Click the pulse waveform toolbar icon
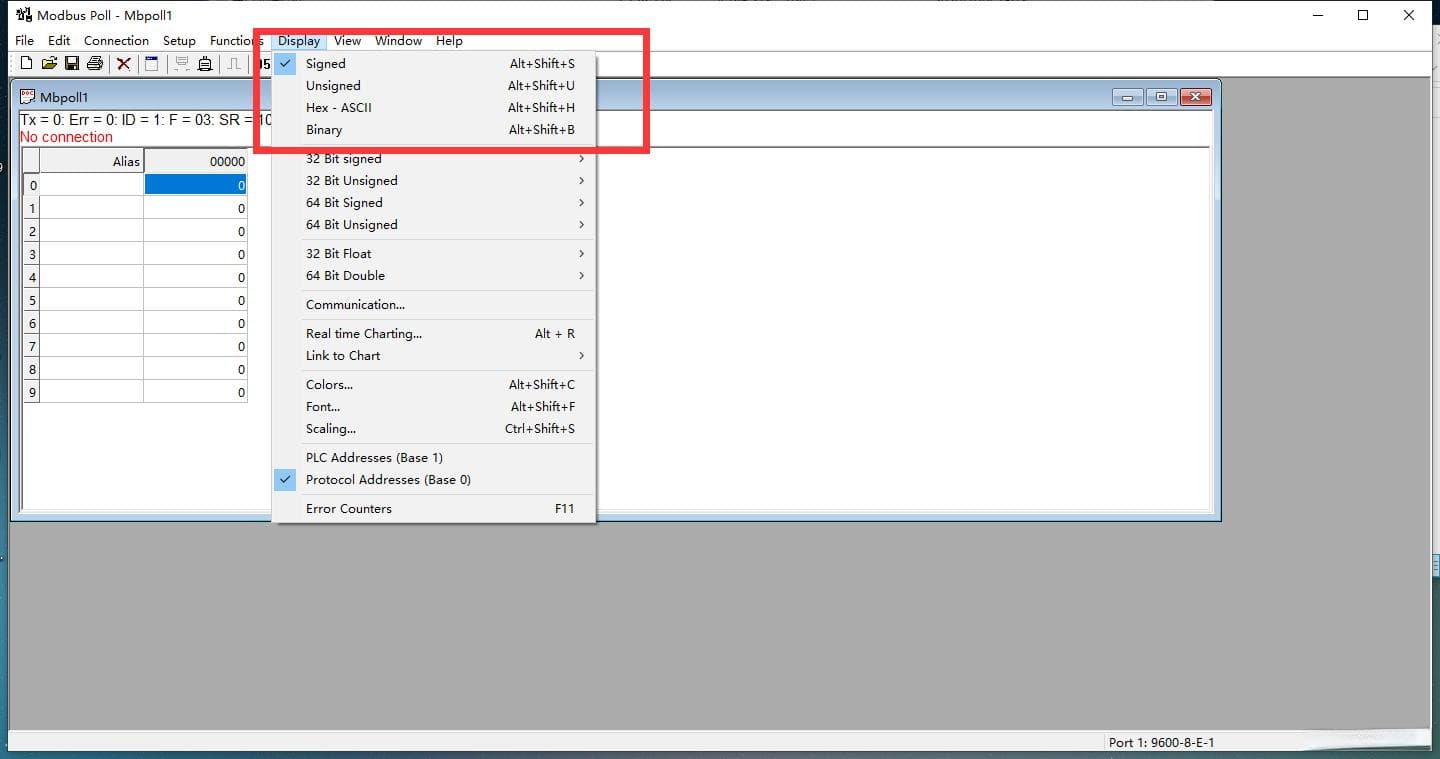The image size is (1440, 759). coord(234,64)
